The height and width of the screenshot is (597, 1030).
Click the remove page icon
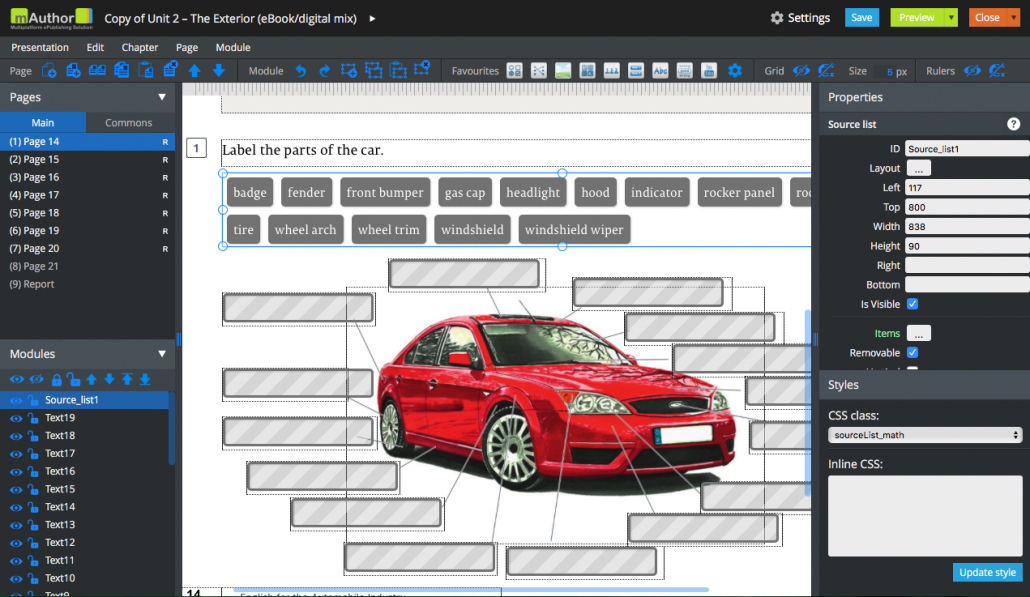170,70
